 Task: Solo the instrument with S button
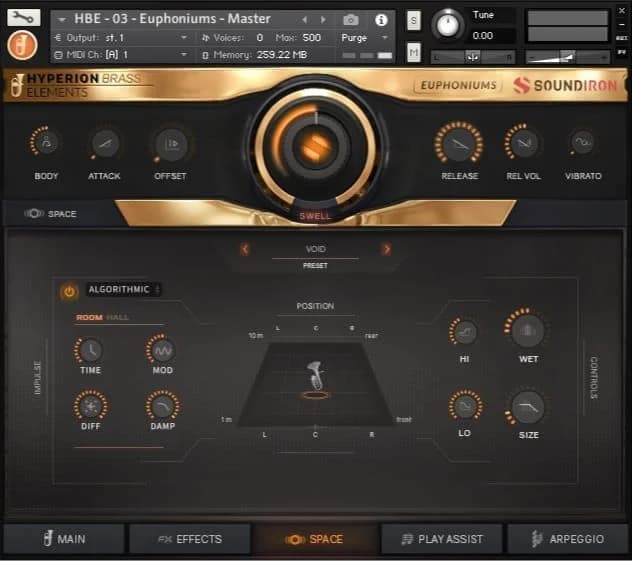414,20
